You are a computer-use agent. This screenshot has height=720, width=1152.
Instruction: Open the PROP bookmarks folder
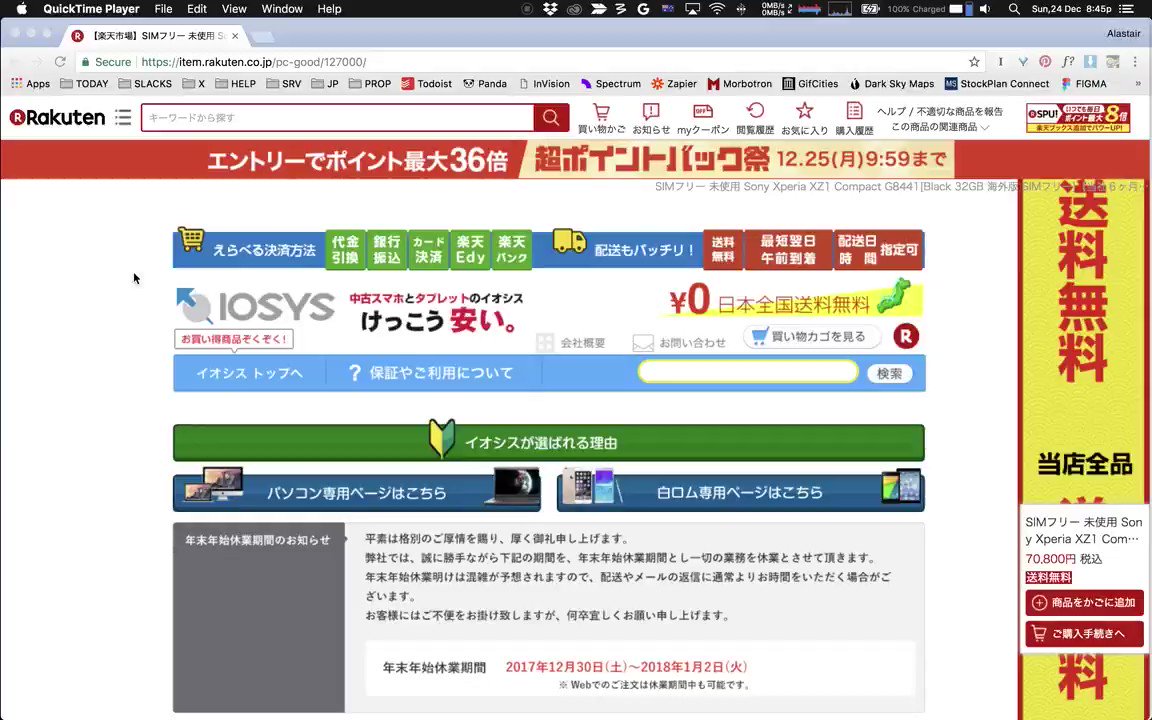pos(370,84)
